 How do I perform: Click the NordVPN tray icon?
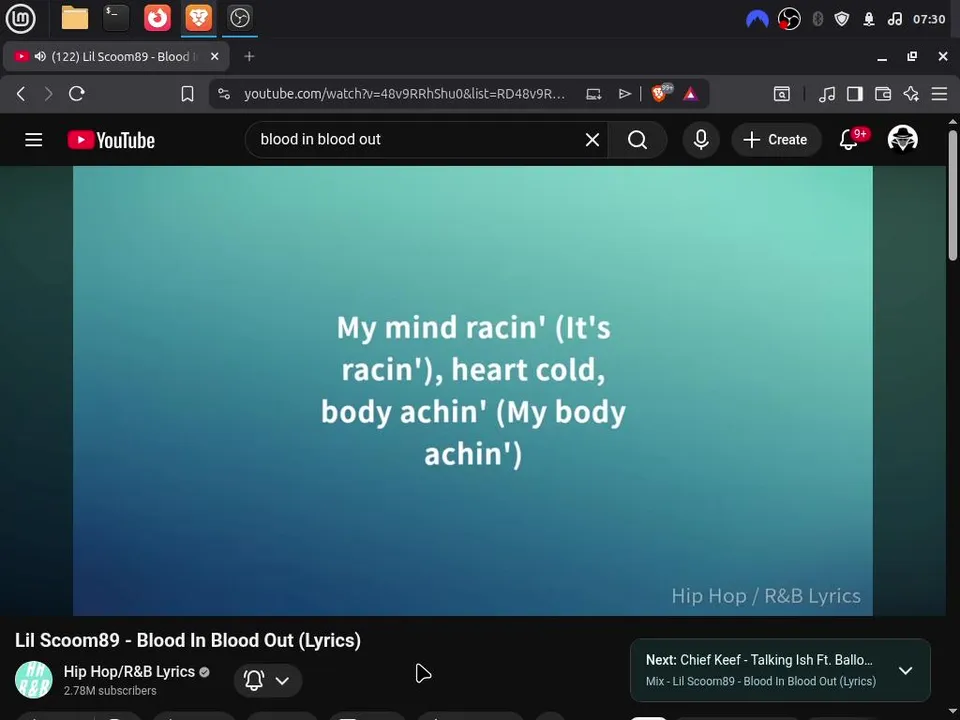(x=757, y=19)
